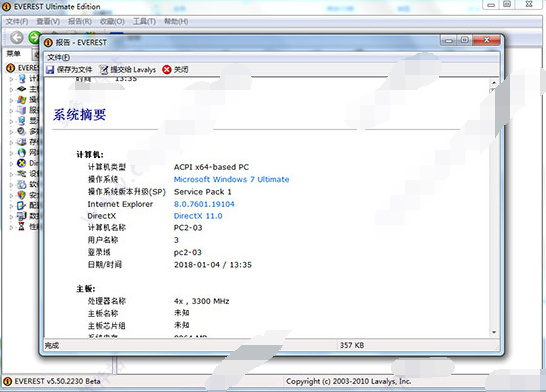Viewport: 546px width, 392px height.
Task: Select the Devices card icon in tree
Action: click(22, 173)
